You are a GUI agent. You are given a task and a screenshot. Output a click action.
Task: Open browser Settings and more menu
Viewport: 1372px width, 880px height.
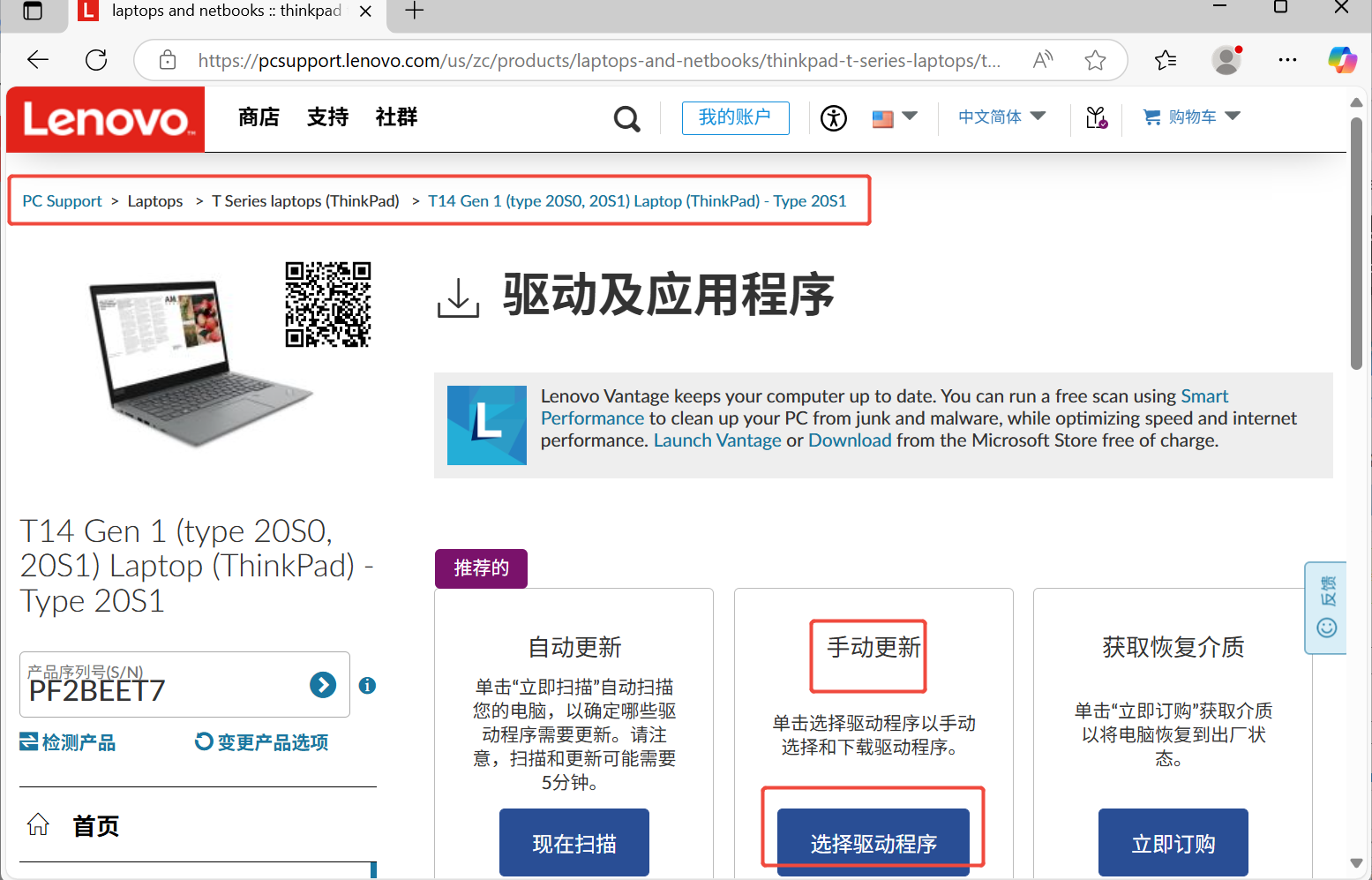[1287, 60]
